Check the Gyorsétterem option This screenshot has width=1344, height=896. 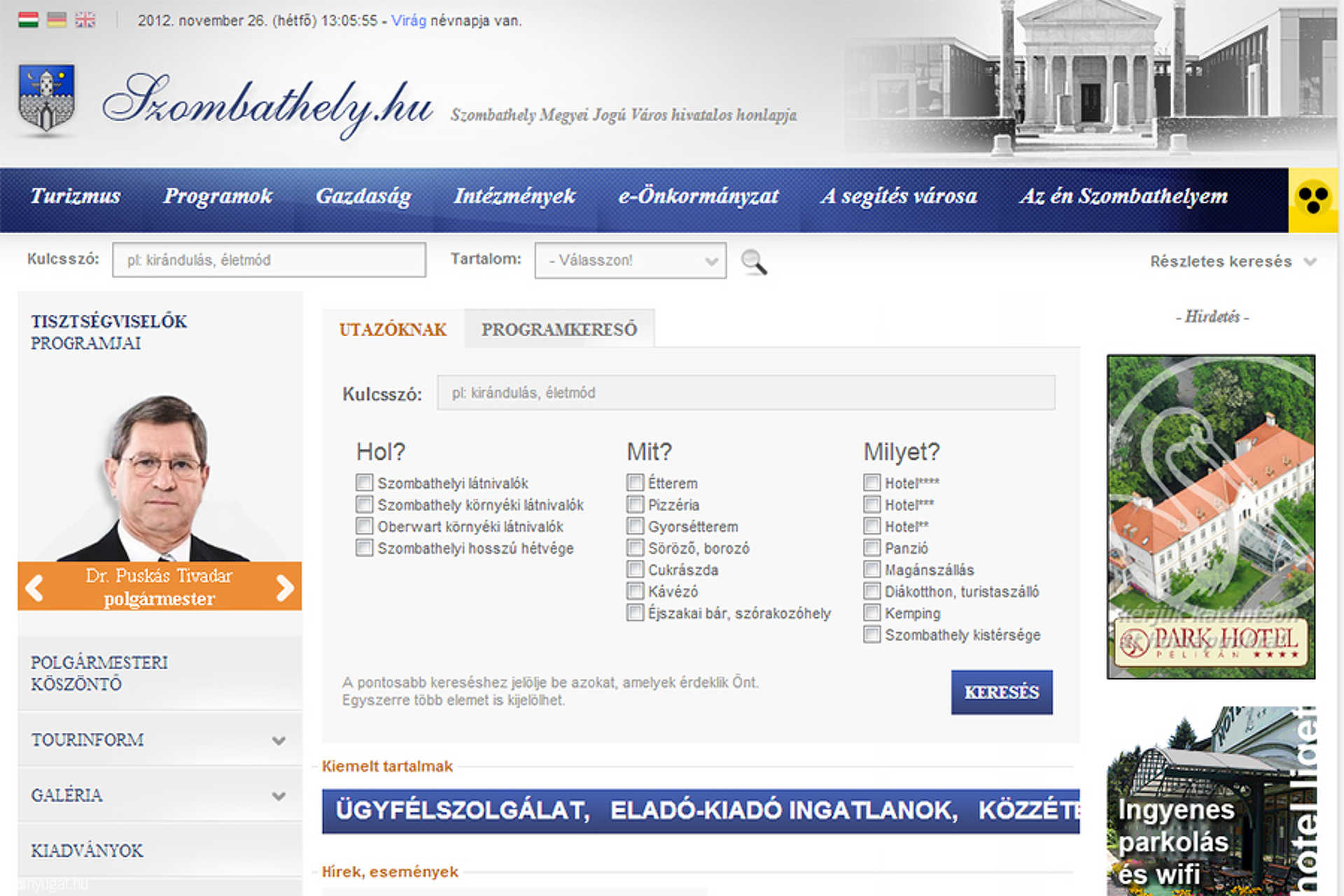(x=635, y=526)
